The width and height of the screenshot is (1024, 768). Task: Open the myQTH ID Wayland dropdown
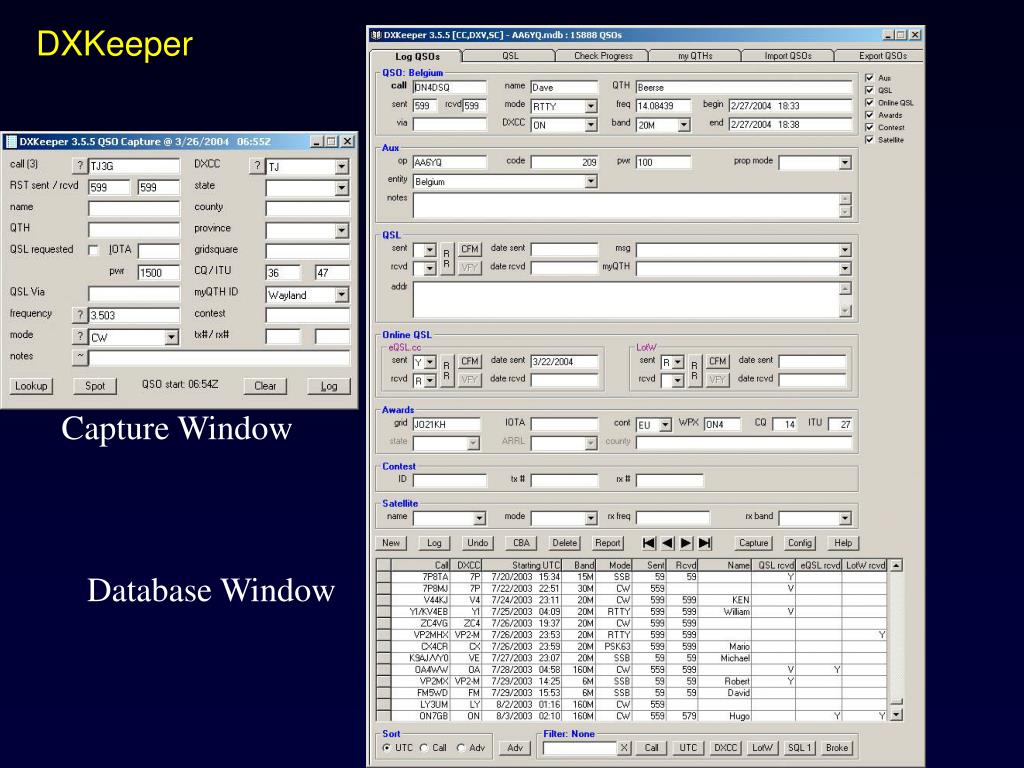click(x=342, y=295)
